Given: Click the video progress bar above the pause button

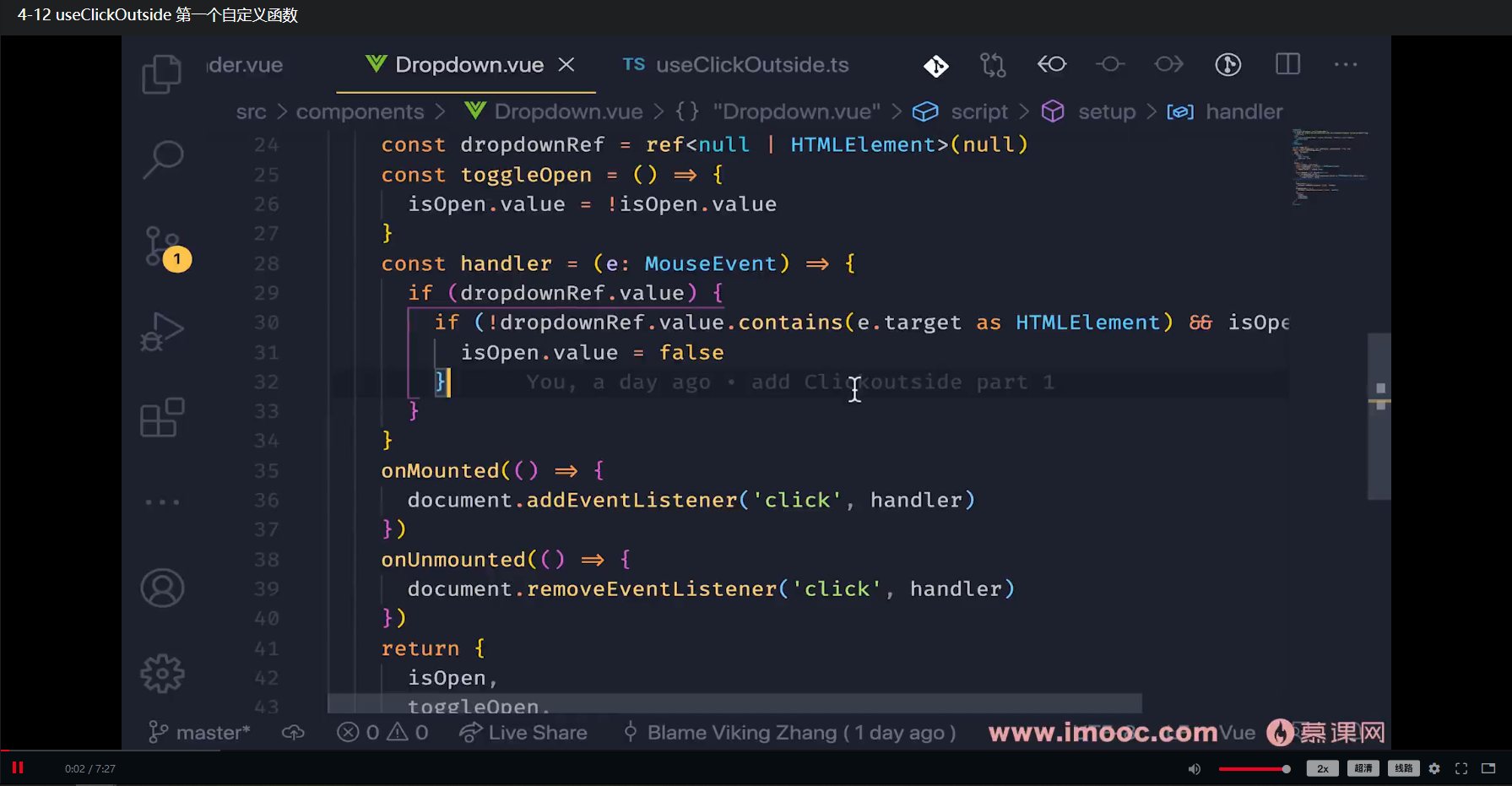Looking at the screenshot, I should pyautogui.click(x=756, y=750).
